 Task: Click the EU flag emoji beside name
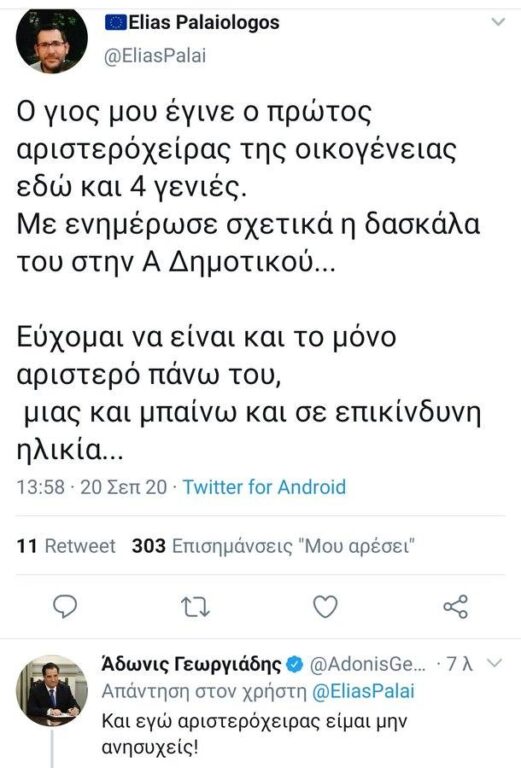tap(116, 23)
